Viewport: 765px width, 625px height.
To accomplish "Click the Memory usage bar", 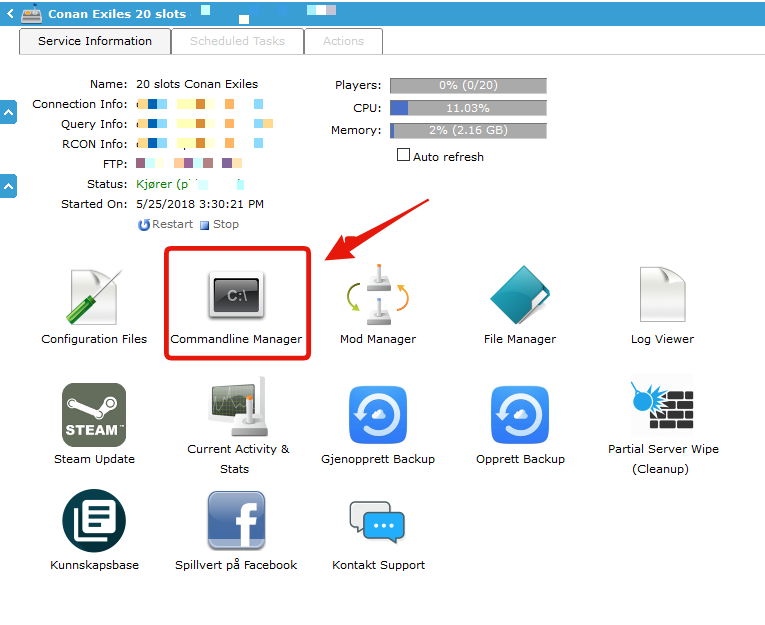I will click(468, 130).
